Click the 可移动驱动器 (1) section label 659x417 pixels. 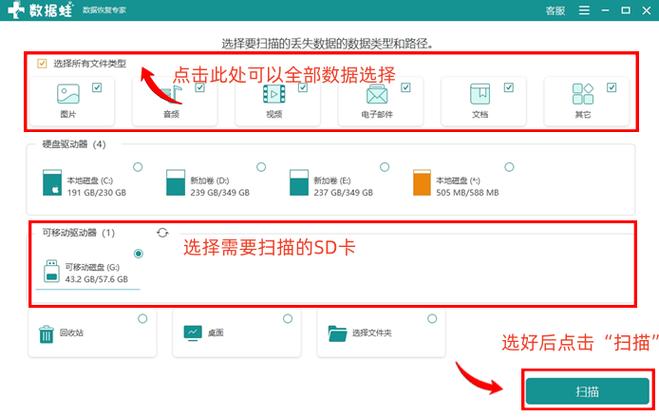[x=79, y=233]
